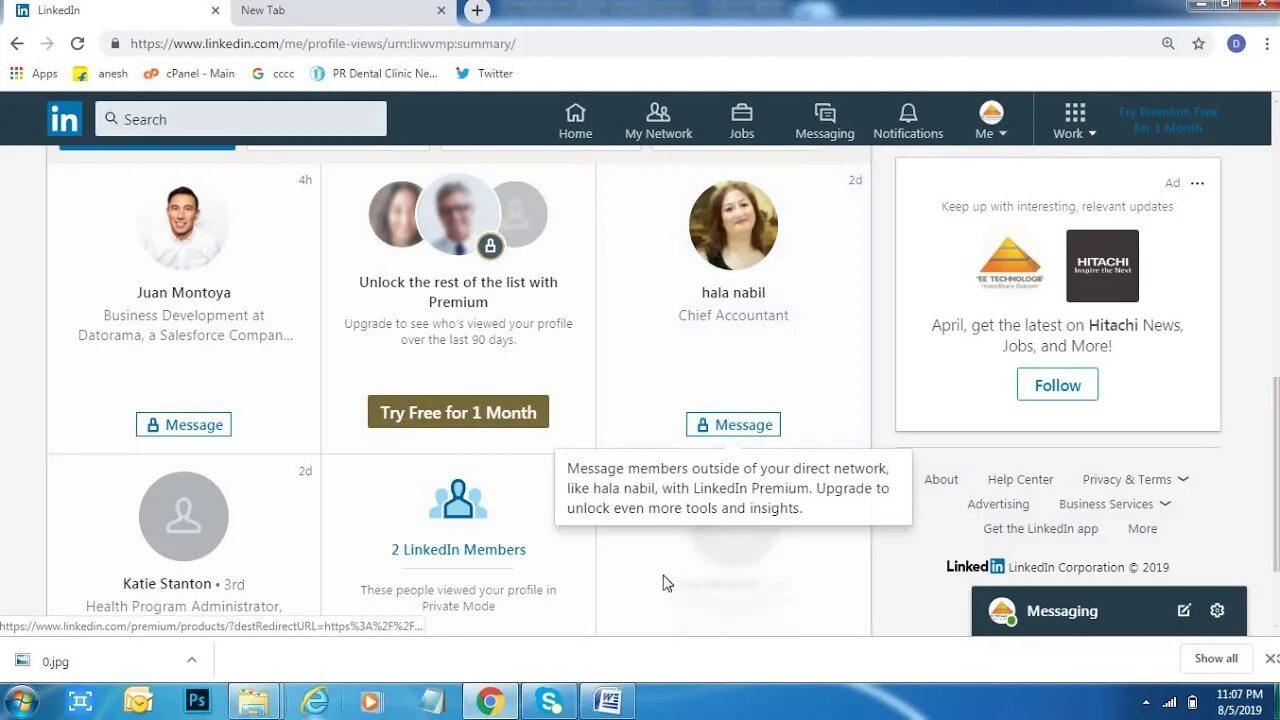Screen dimensions: 1280x720
Task: Expand the Work apps grid menu
Action: [x=1074, y=120]
